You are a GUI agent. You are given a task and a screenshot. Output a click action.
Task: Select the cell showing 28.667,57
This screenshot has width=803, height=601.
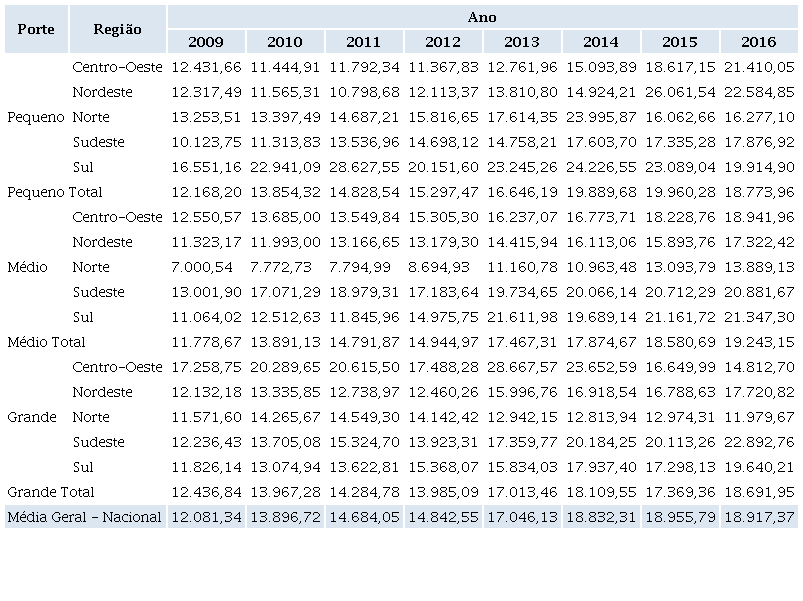(522, 367)
